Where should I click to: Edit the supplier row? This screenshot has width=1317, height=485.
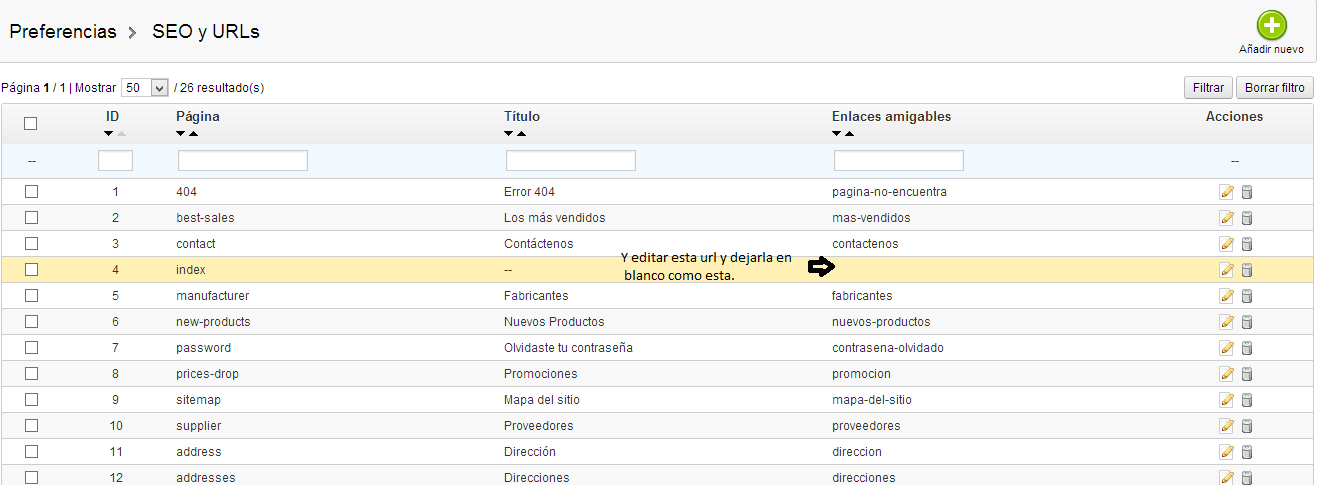[1227, 426]
